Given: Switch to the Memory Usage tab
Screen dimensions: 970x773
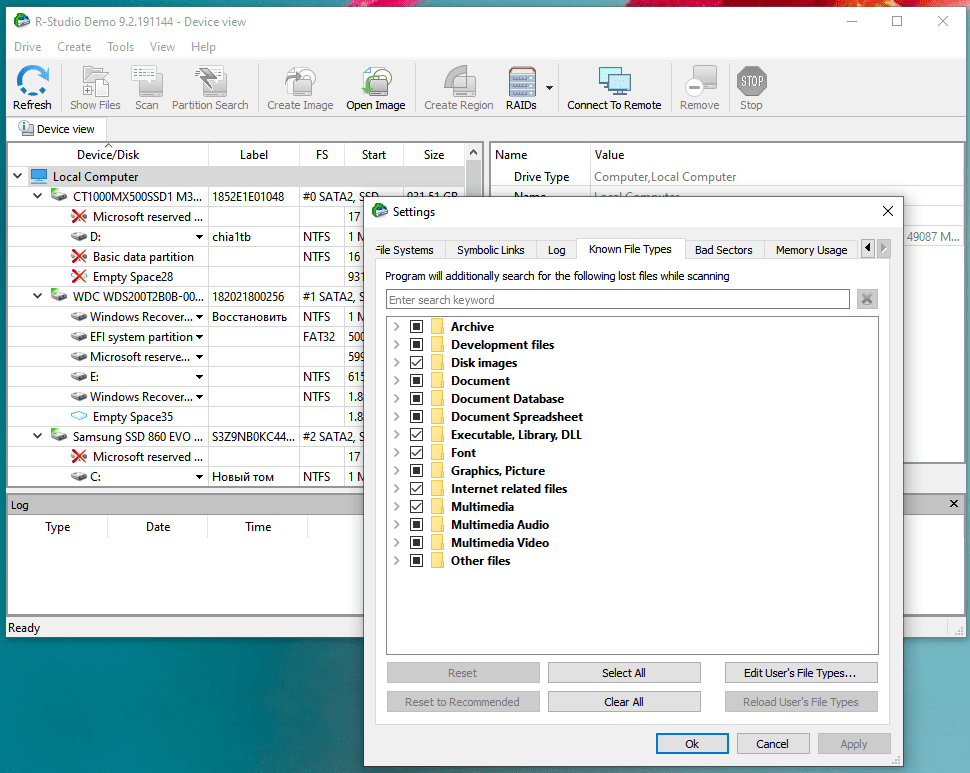Looking at the screenshot, I should [x=811, y=250].
